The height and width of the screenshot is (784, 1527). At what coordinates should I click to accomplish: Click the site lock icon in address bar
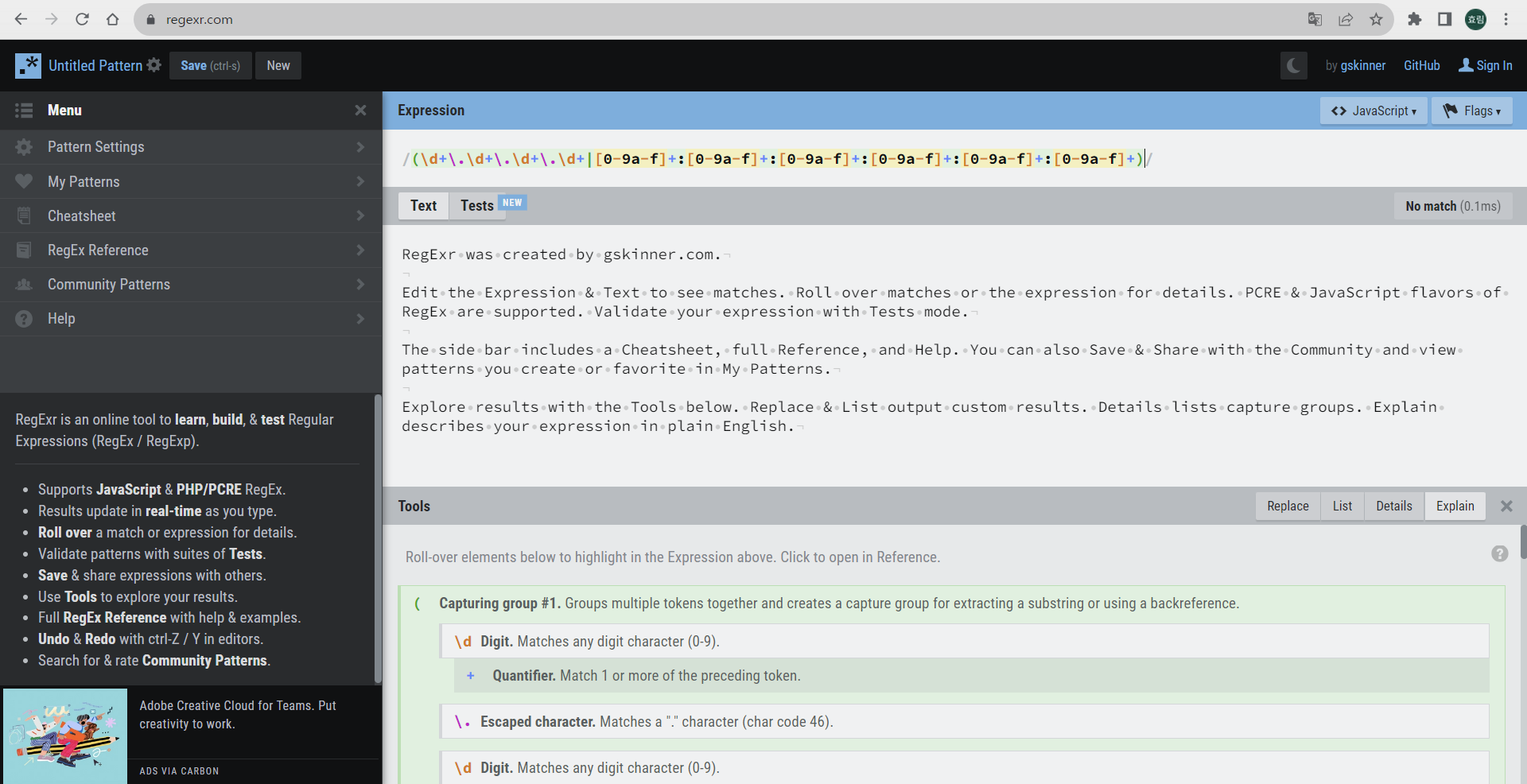click(150, 20)
